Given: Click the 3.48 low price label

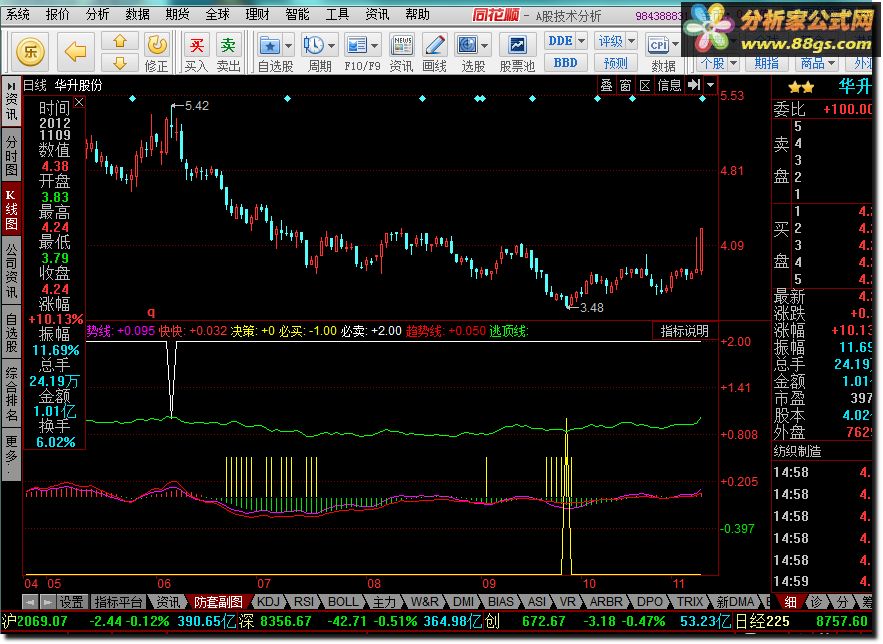Looking at the screenshot, I should point(591,307).
